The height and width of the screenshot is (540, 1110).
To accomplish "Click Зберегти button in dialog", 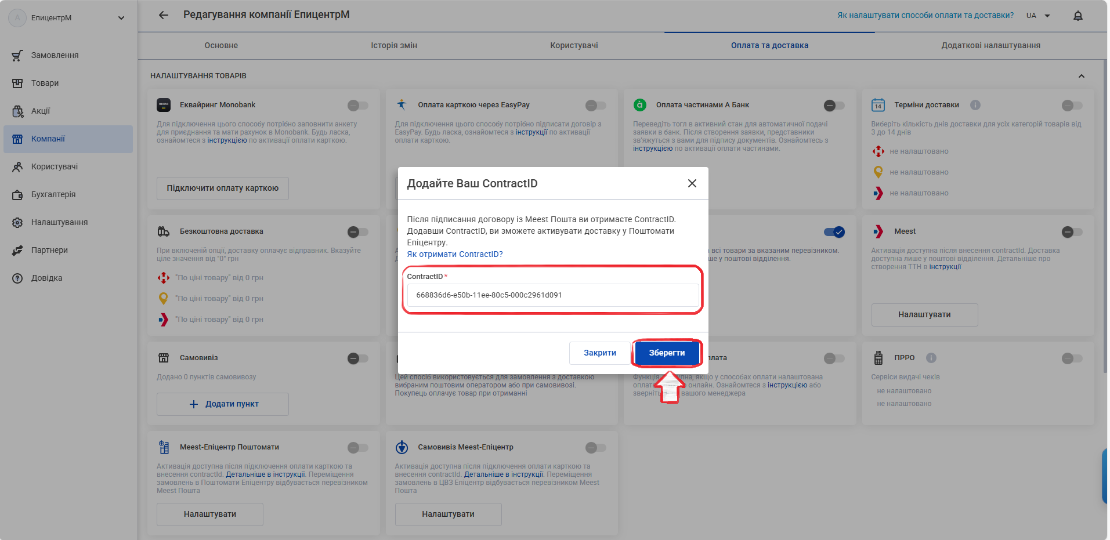I will pyautogui.click(x=666, y=353).
